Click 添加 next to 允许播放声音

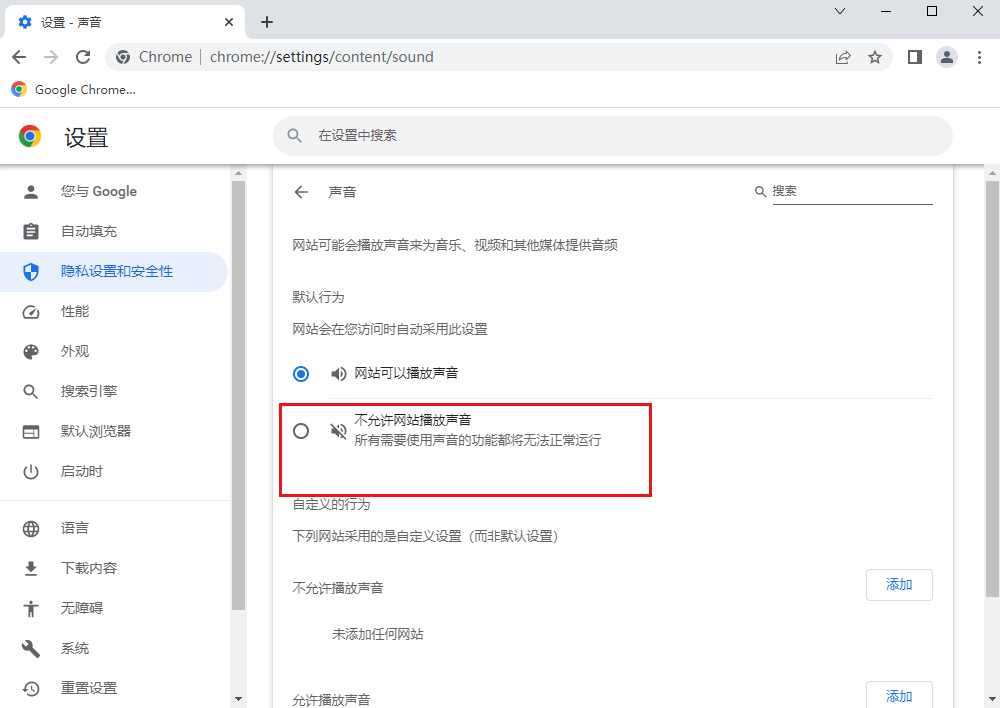click(898, 695)
